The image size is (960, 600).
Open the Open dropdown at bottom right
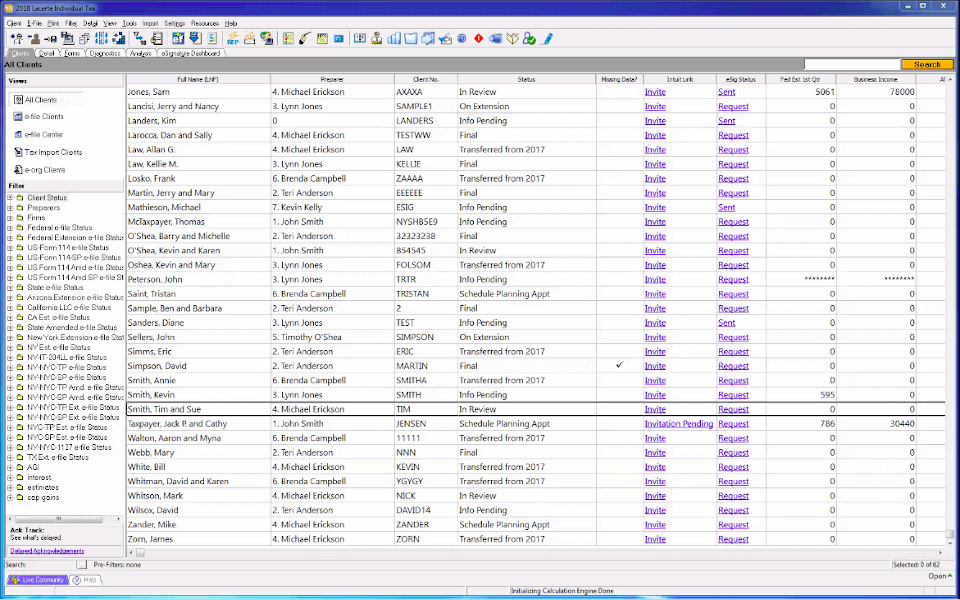click(x=940, y=576)
